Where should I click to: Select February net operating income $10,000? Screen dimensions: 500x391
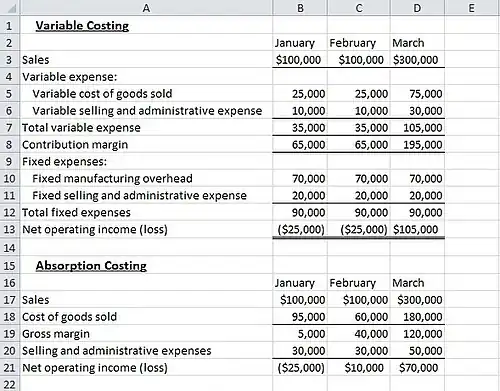[359, 368]
